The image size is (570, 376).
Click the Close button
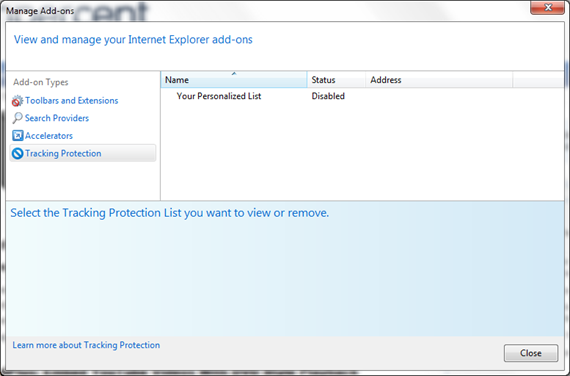coord(531,353)
